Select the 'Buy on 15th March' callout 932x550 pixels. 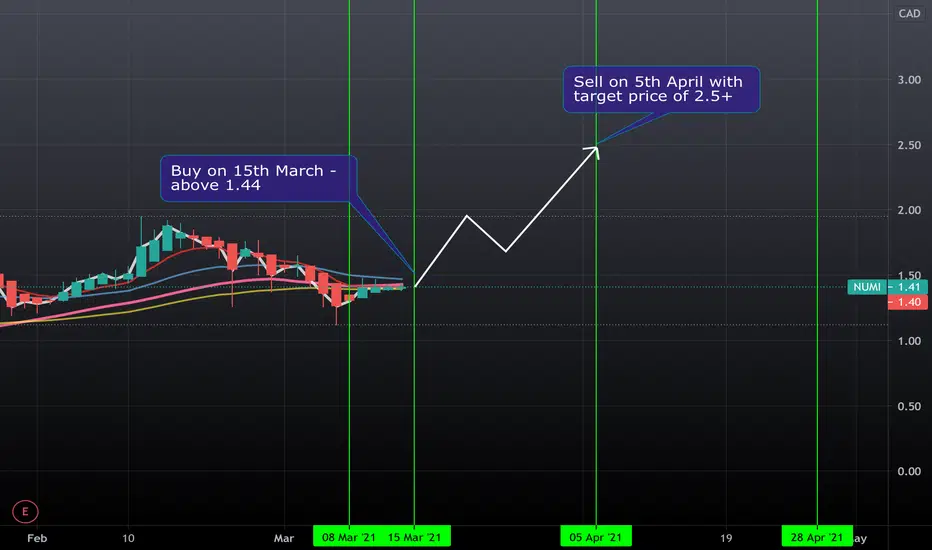(x=259, y=178)
